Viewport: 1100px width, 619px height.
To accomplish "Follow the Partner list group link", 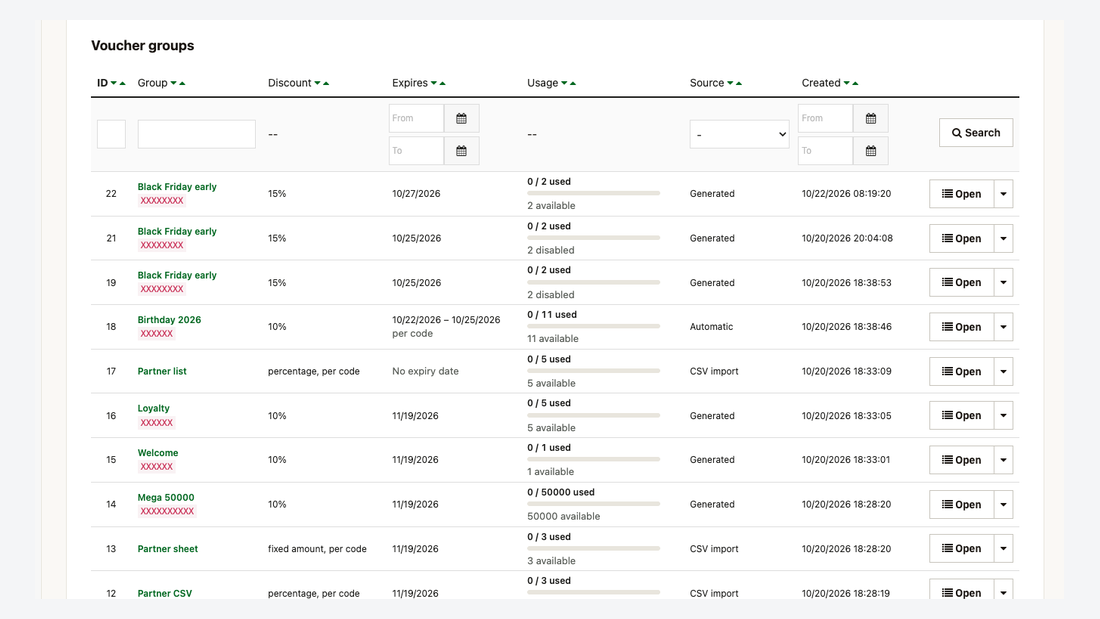I will (162, 371).
